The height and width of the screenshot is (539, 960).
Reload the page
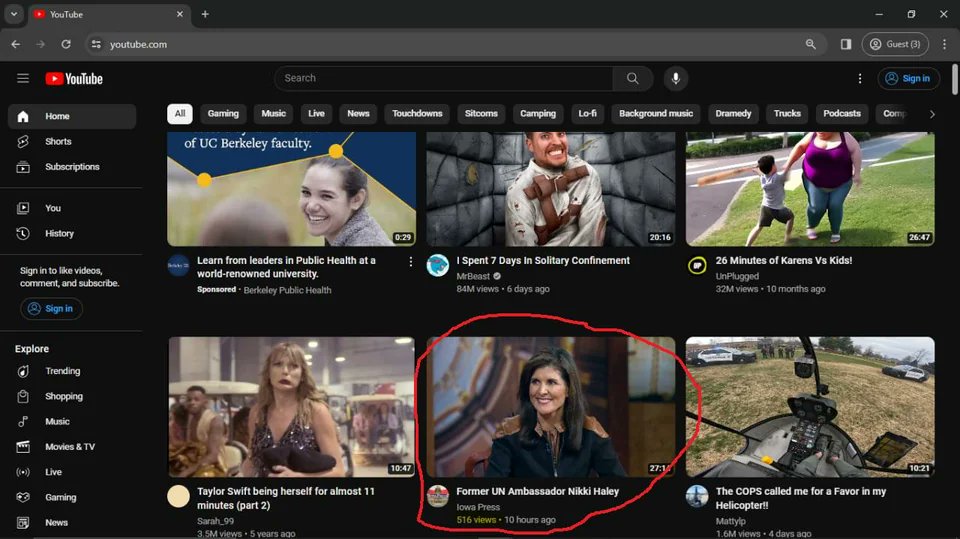[x=66, y=44]
